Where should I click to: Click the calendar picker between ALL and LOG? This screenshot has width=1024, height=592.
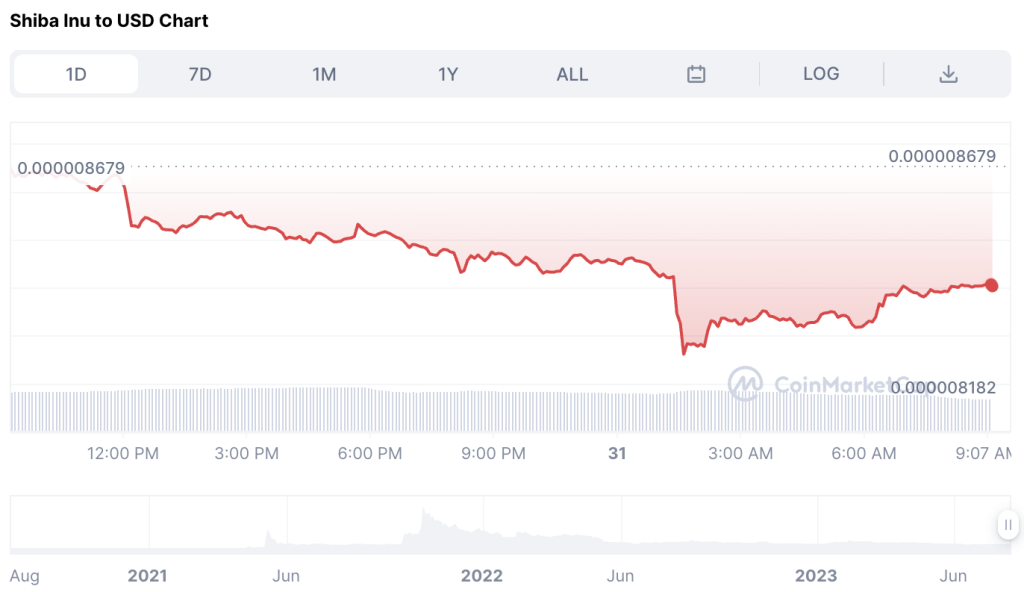pyautogui.click(x=696, y=73)
